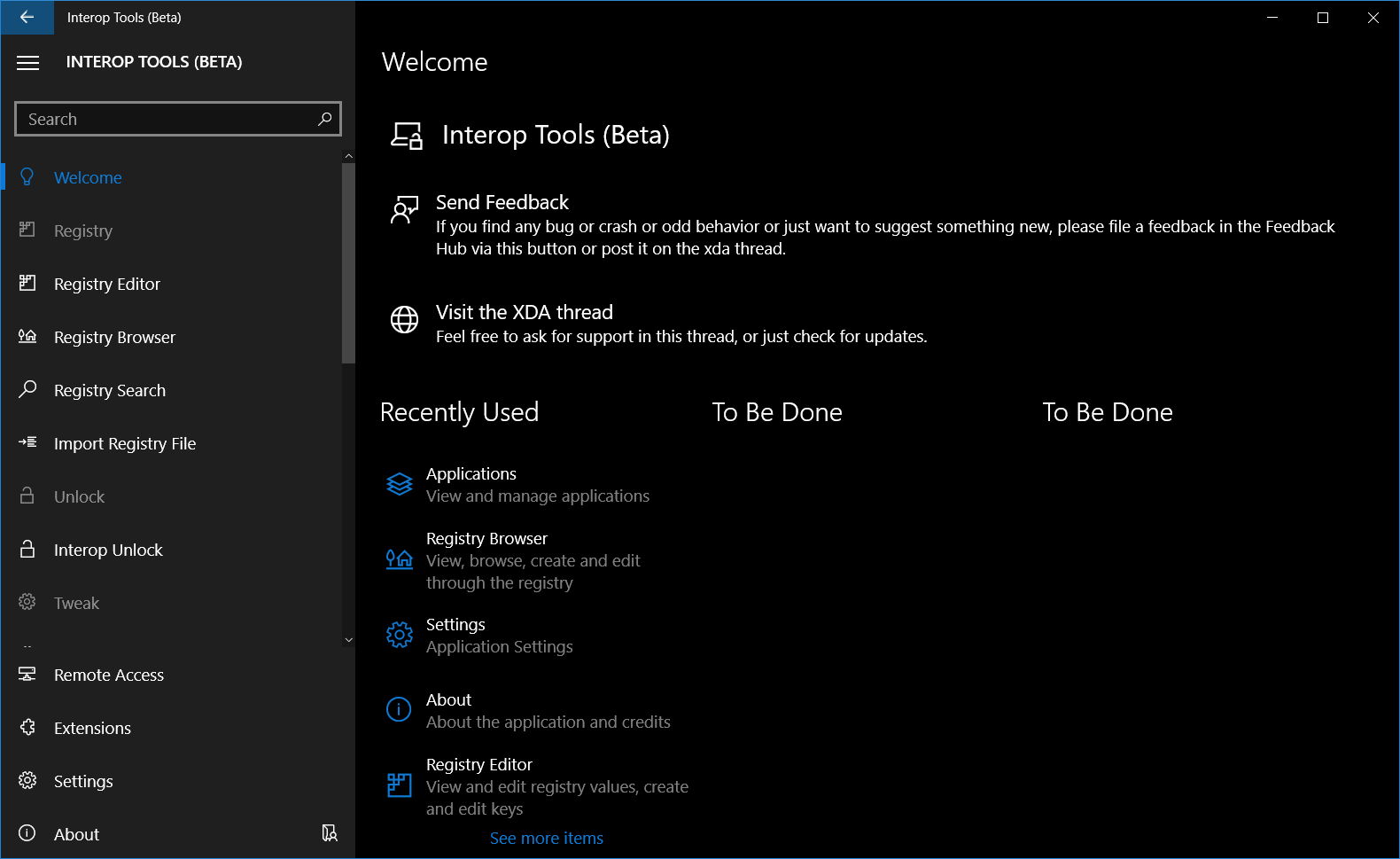This screenshot has width=1400, height=859.
Task: Open Interop Unlock from the sidebar
Action: (x=171, y=550)
